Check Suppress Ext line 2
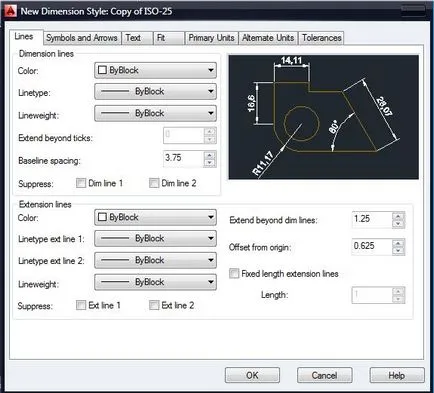The image size is (434, 393). tap(154, 305)
